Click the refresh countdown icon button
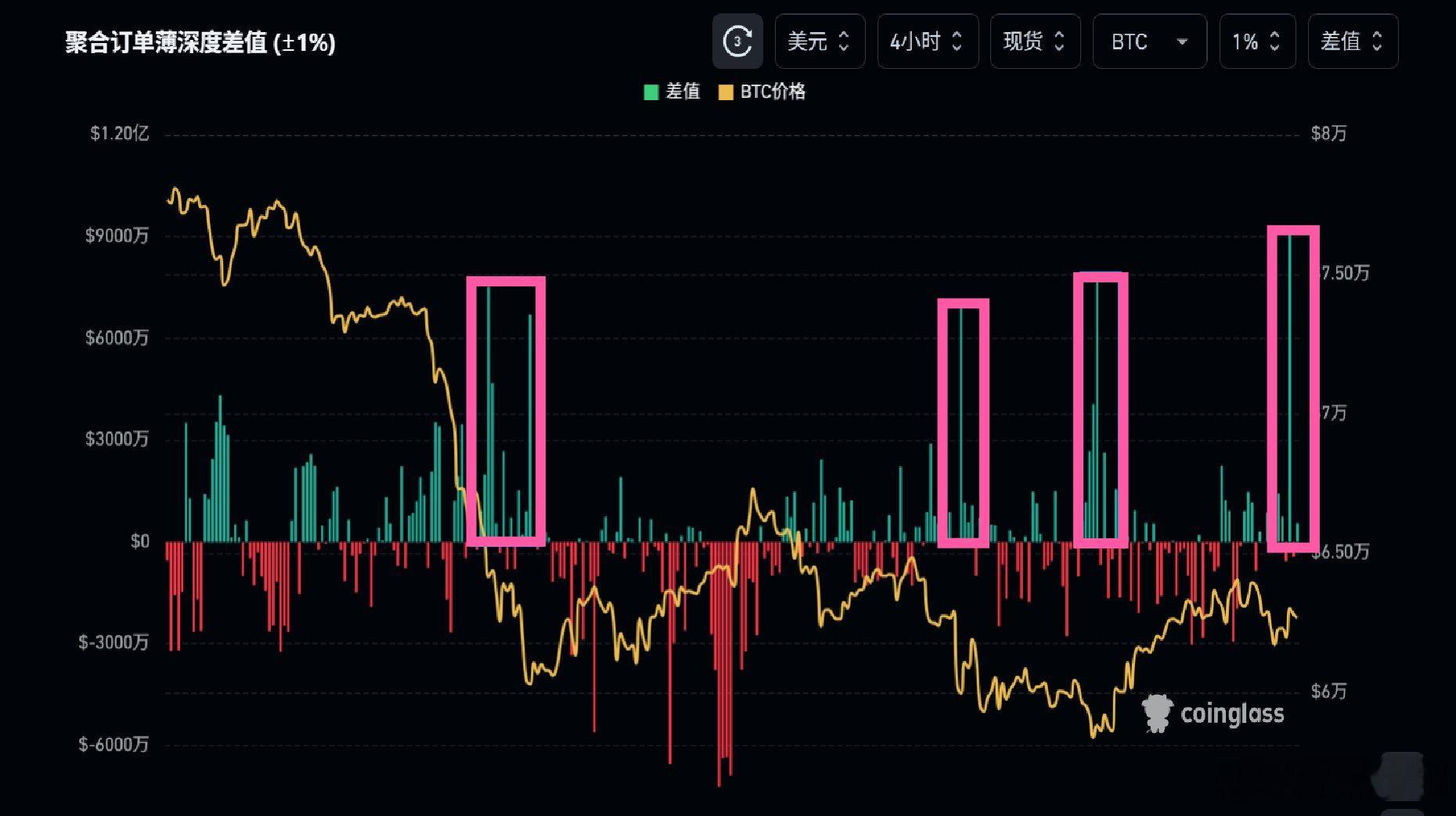The height and width of the screenshot is (816, 1456). [737, 41]
